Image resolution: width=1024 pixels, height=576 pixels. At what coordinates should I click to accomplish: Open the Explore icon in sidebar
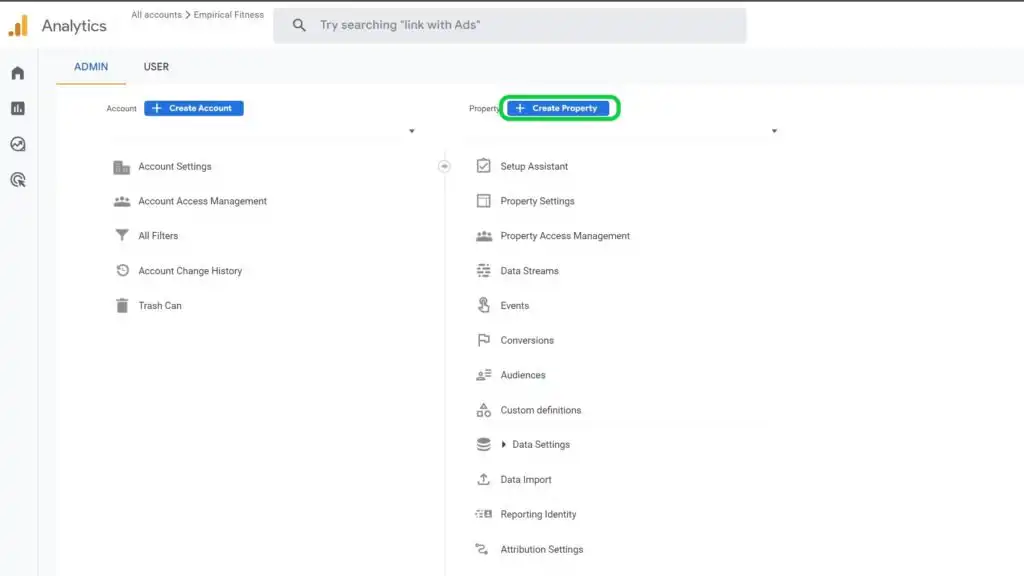tap(18, 144)
